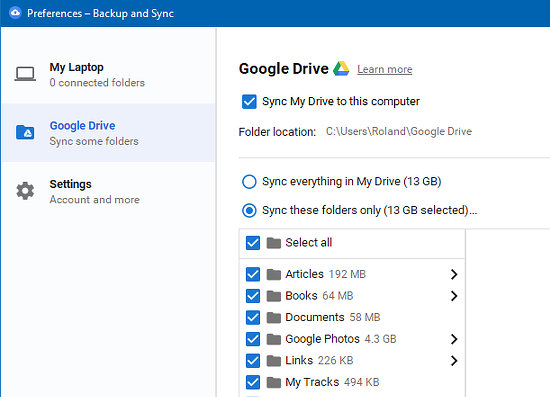Open the Google Drive section in sidebar
This screenshot has height=397, width=550.
tap(108, 133)
